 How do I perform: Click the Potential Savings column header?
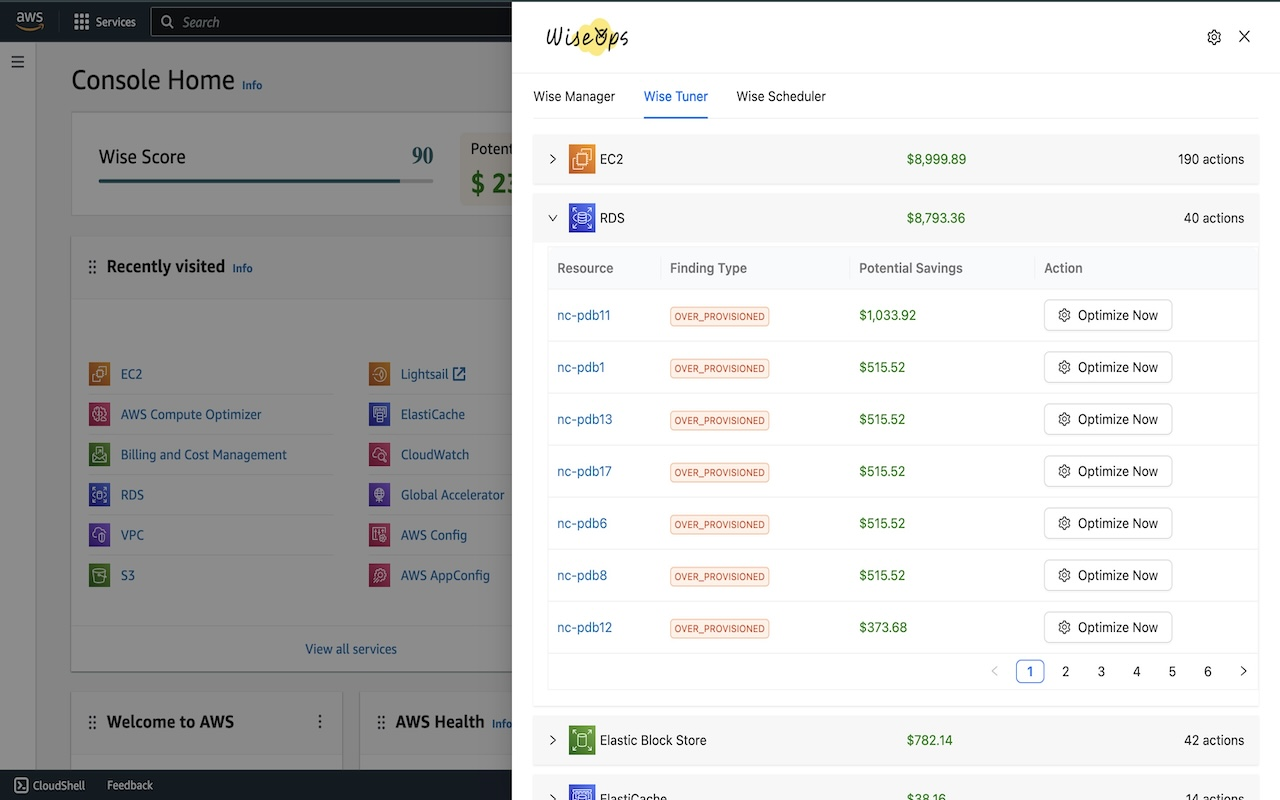pos(911,268)
